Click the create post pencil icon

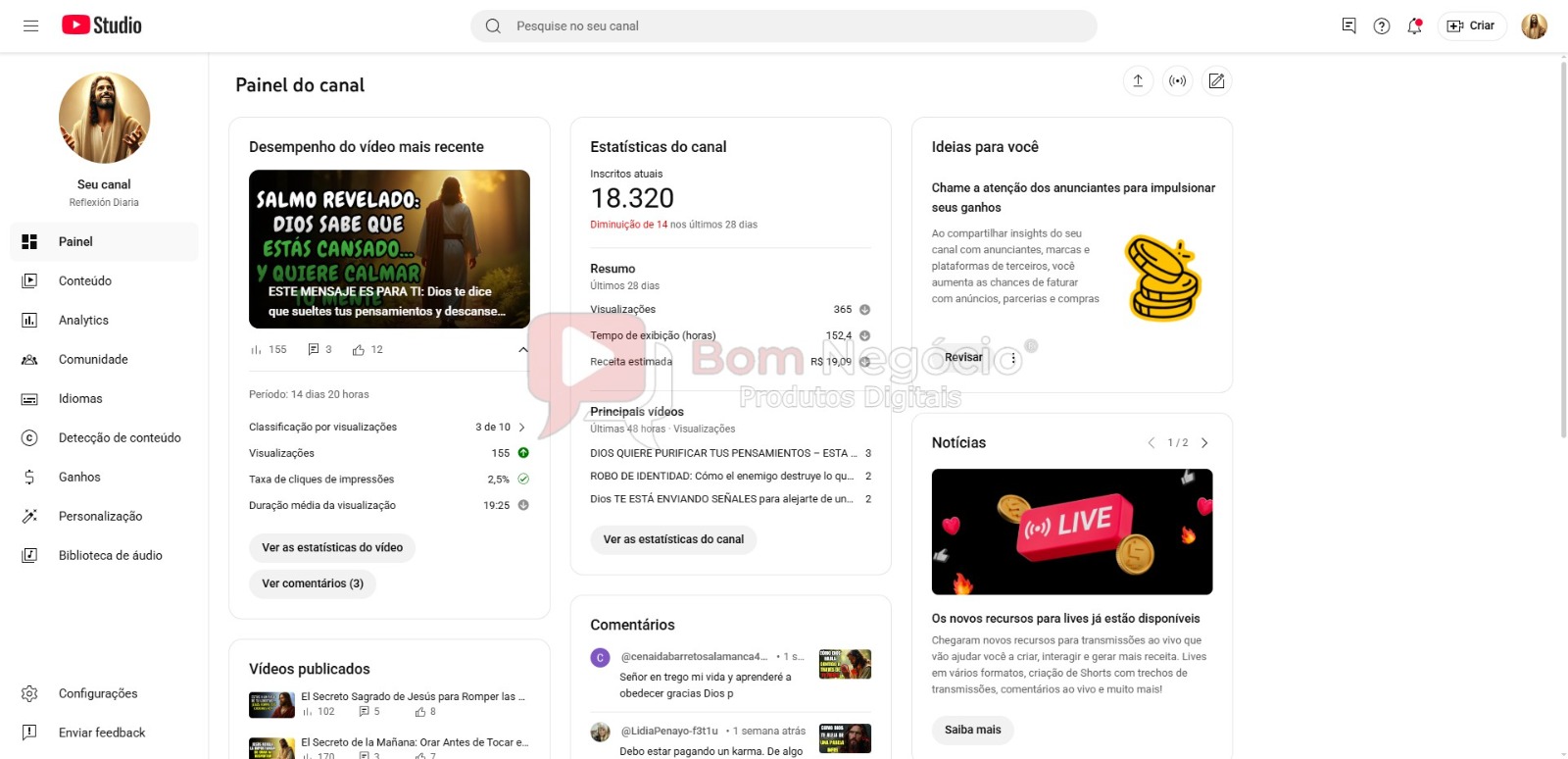coord(1216,80)
